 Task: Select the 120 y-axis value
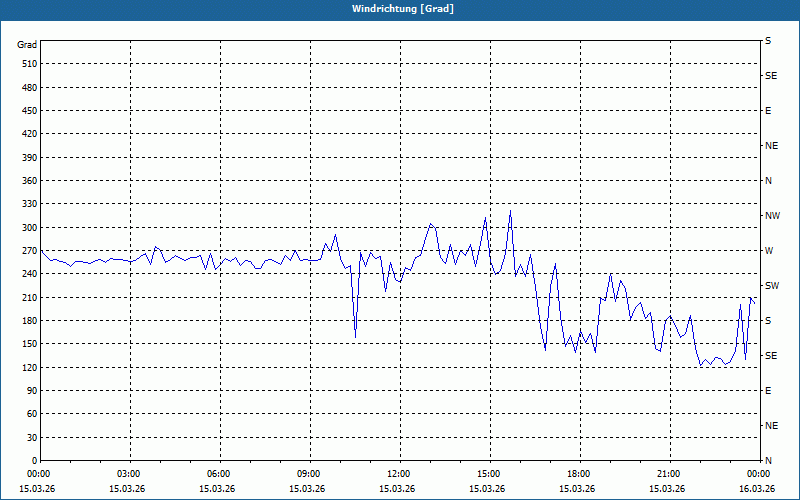[29, 367]
